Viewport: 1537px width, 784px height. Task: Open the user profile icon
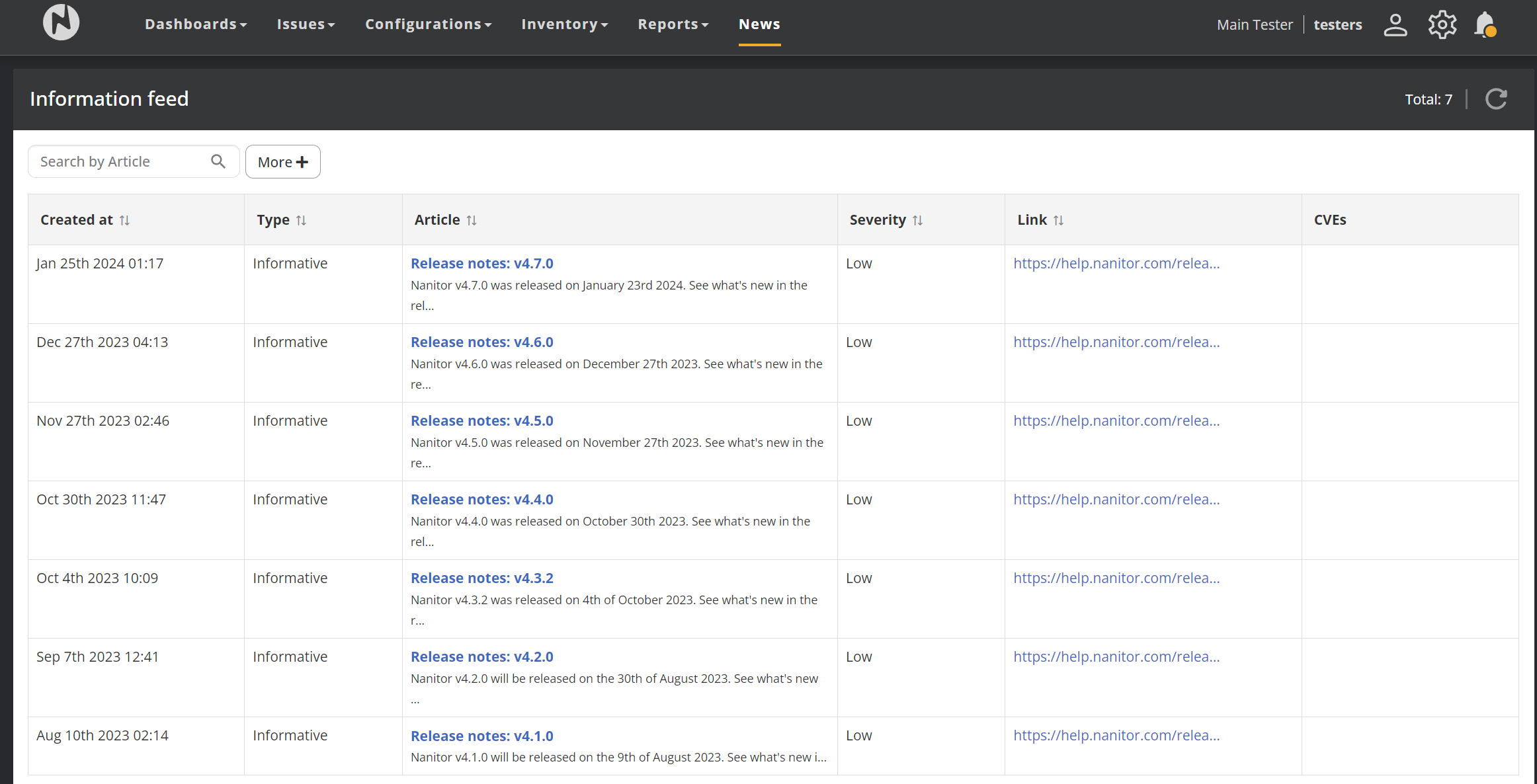pos(1395,25)
